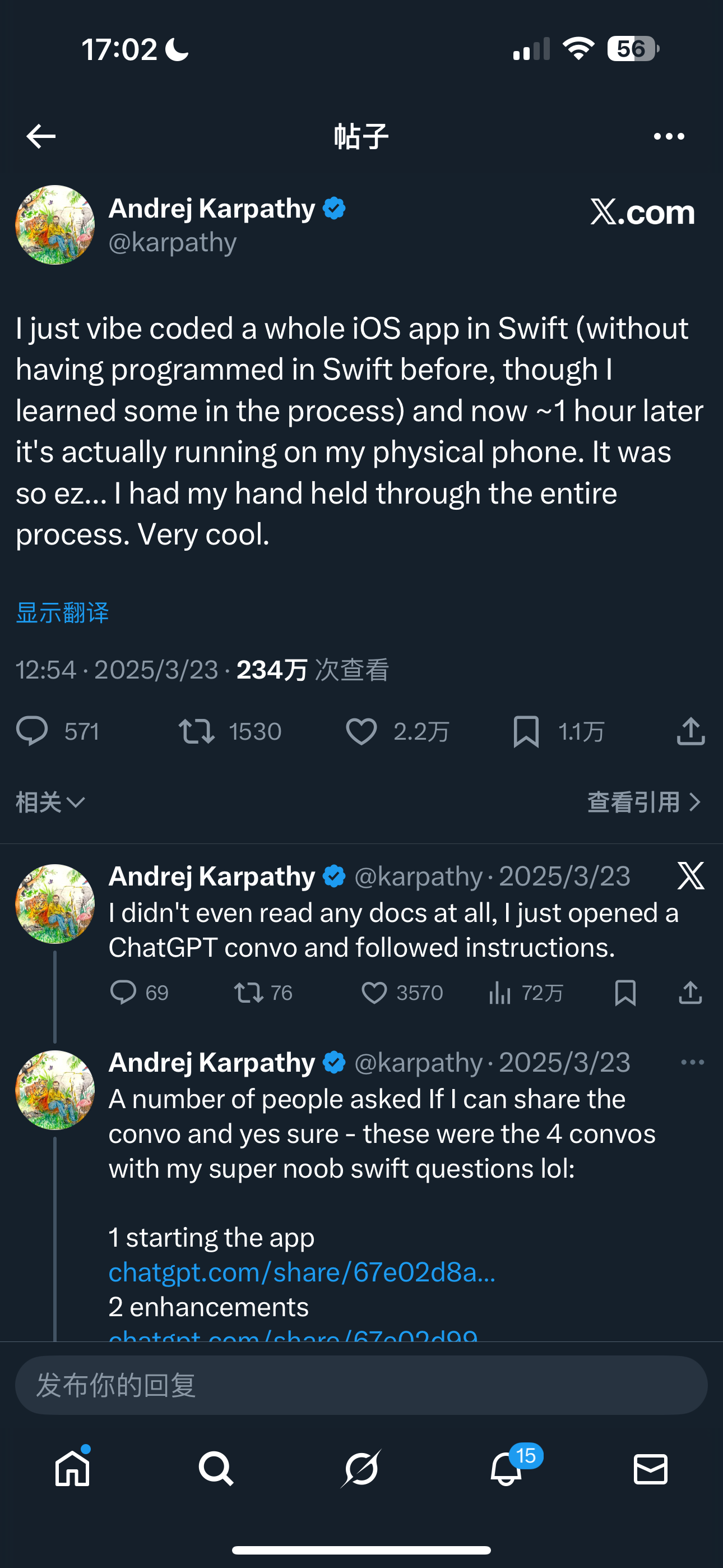Open notifications bell with 15 badge

506,1468
